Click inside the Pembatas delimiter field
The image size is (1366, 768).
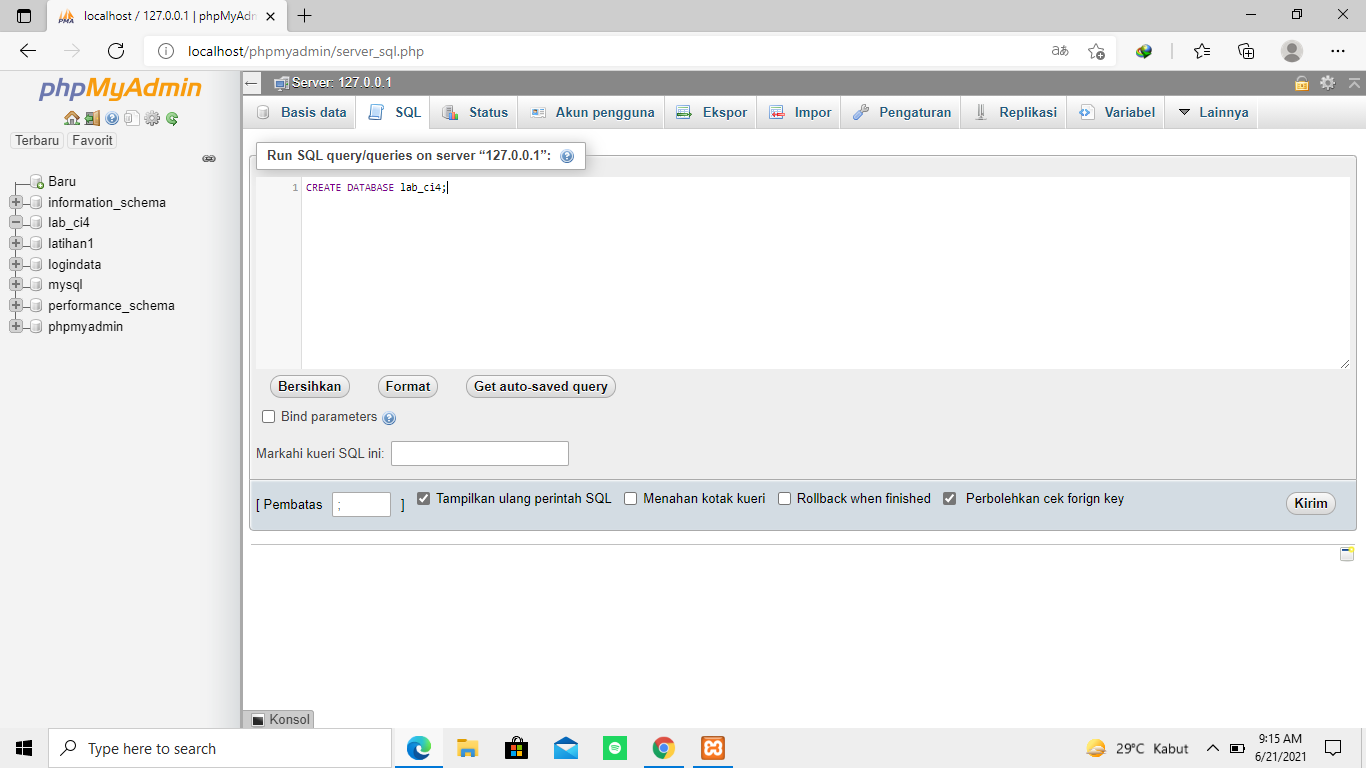(x=362, y=504)
